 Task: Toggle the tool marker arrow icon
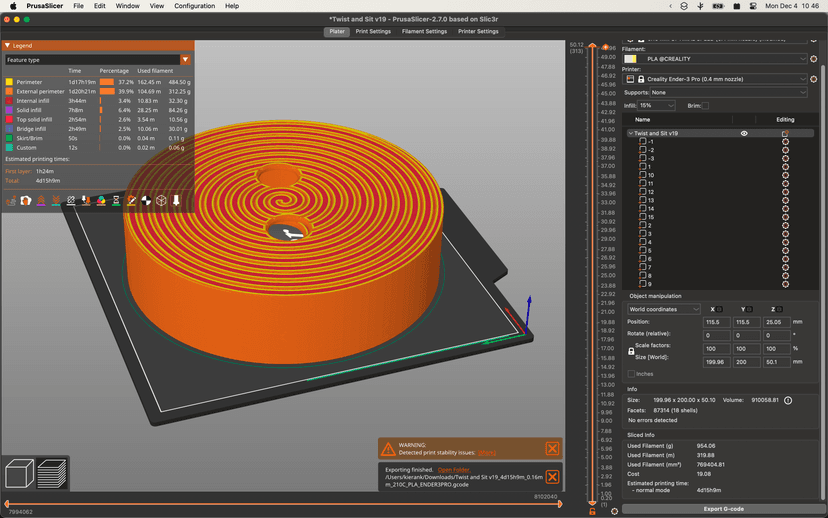(x=176, y=200)
